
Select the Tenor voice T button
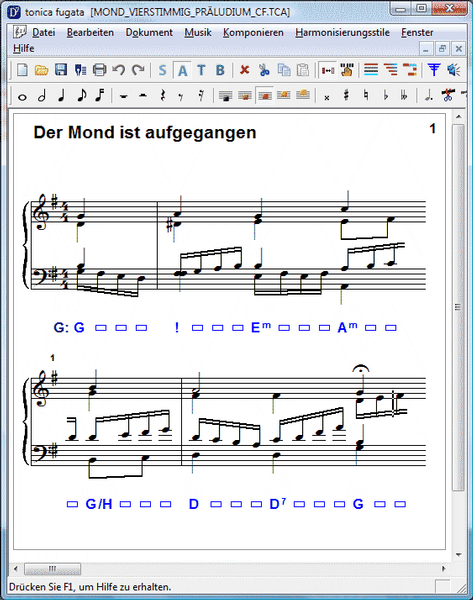pos(201,70)
